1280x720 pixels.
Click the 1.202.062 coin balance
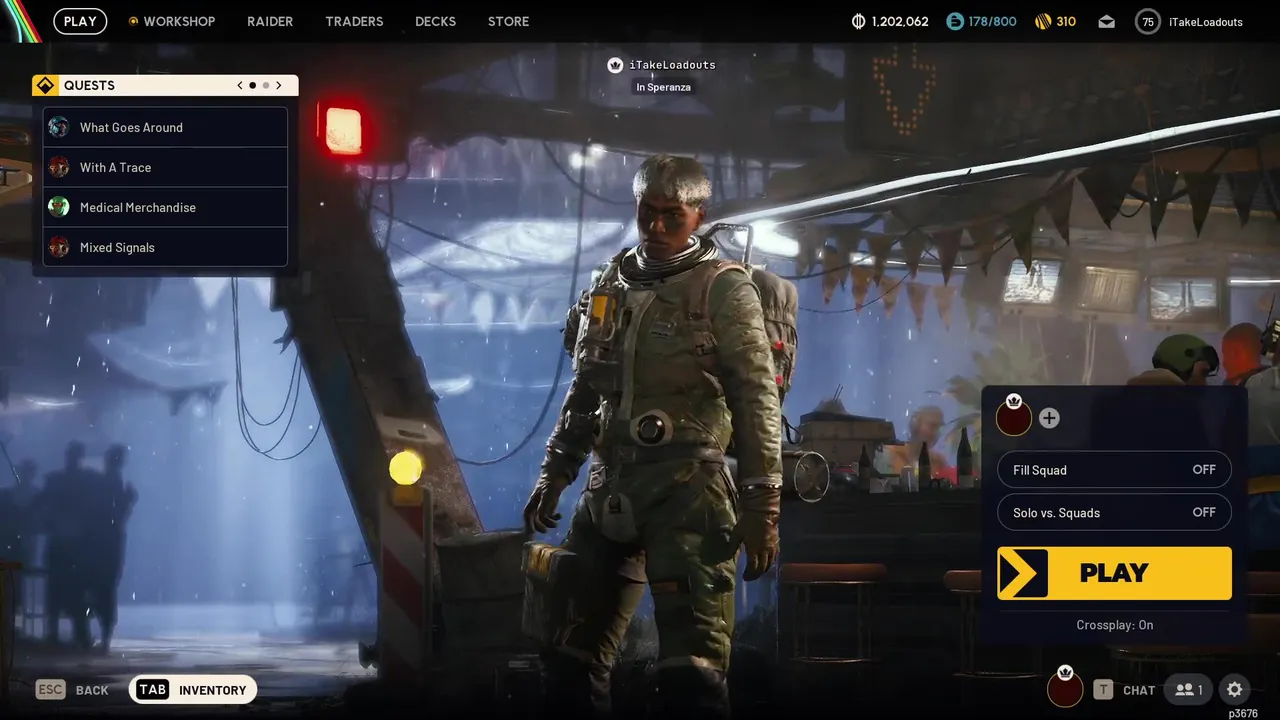point(900,21)
